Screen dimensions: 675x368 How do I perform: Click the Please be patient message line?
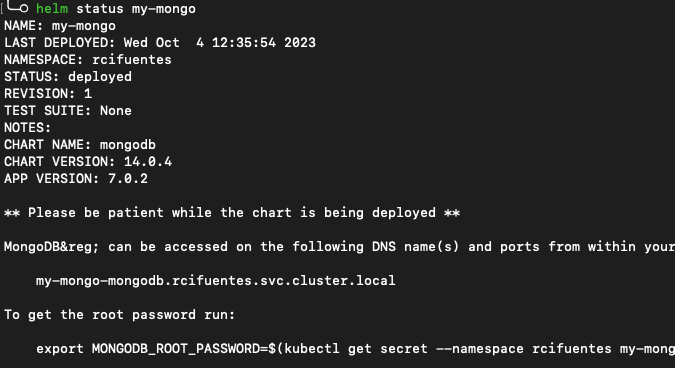[232, 213]
